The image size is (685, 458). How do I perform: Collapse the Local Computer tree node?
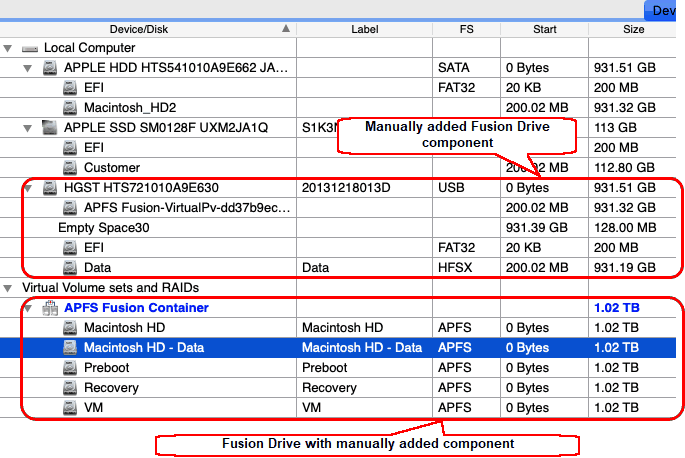(7, 48)
